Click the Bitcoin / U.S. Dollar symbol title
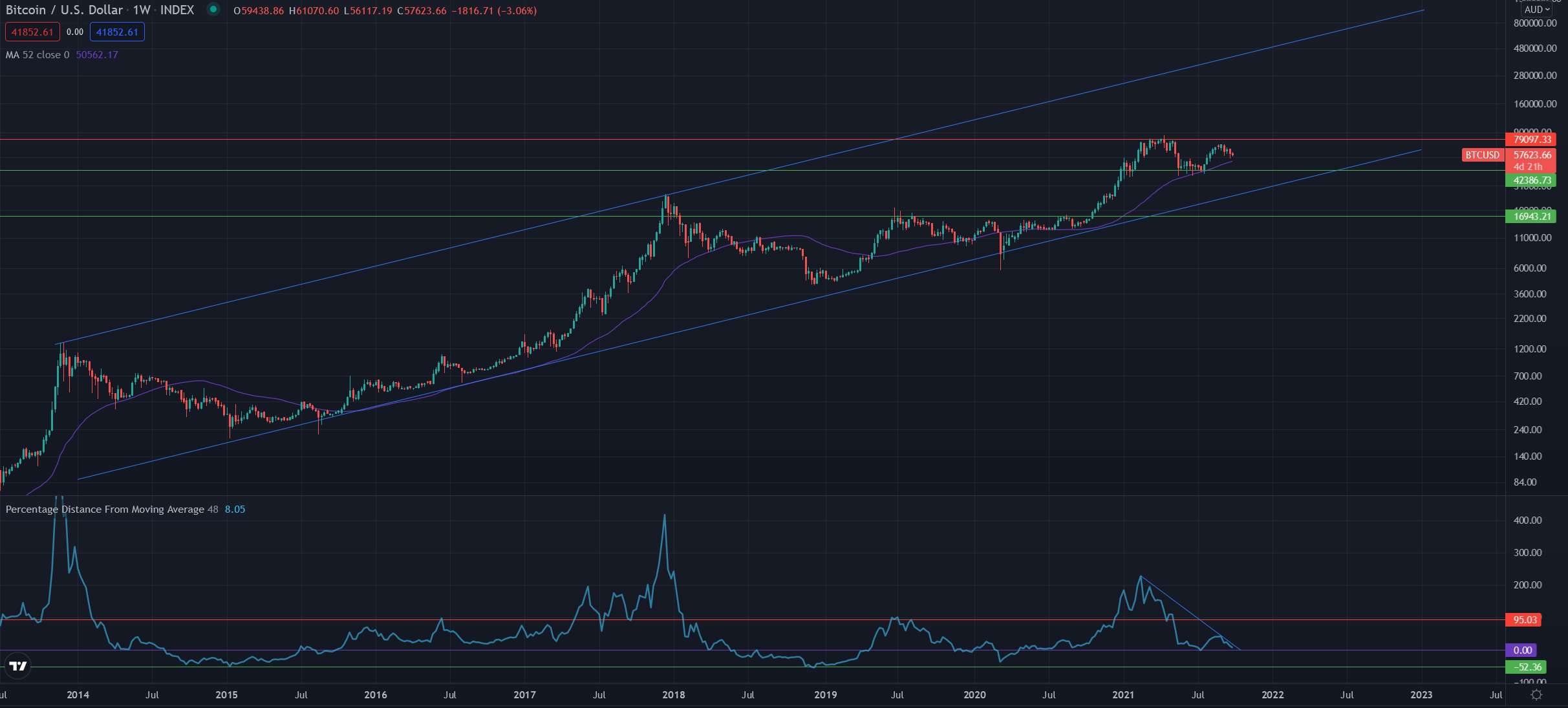The width and height of the screenshot is (1568, 708). tap(64, 10)
